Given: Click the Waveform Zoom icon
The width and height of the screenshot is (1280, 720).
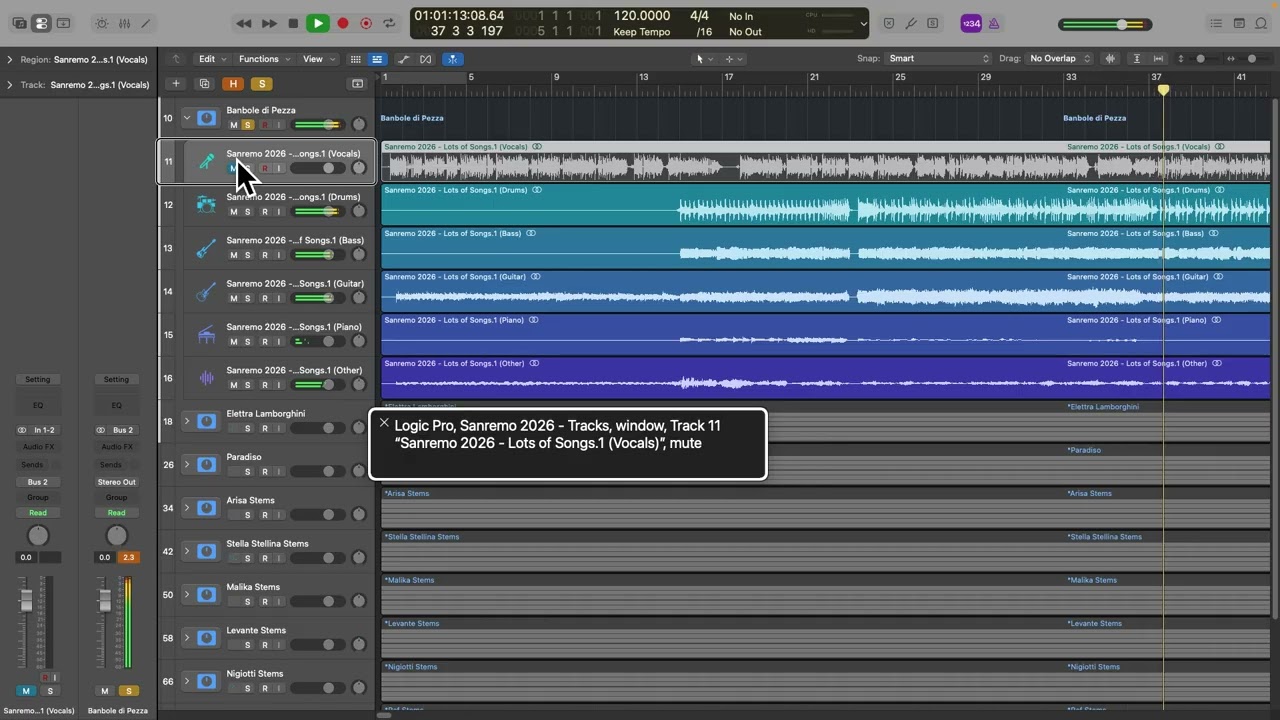Looking at the screenshot, I should (1110, 59).
